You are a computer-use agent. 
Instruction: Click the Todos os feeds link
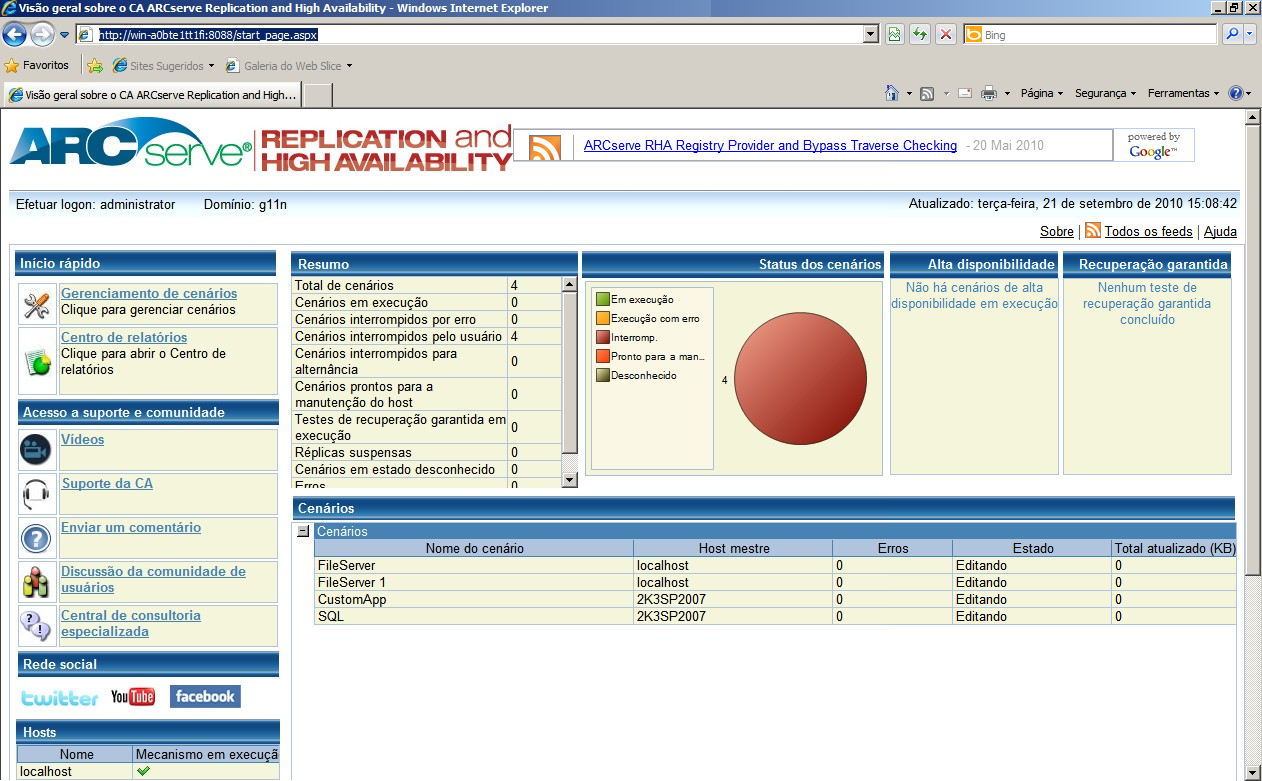tap(1148, 231)
